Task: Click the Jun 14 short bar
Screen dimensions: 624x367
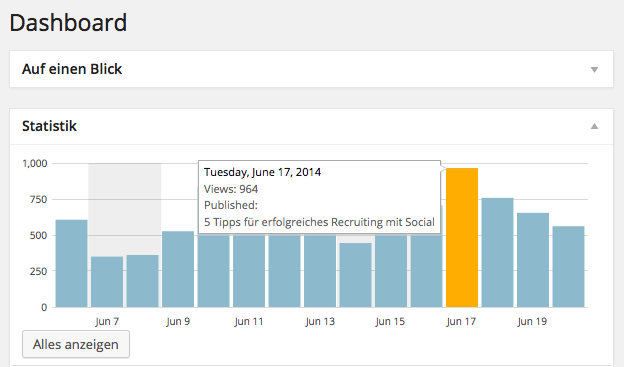Action: (x=355, y=275)
